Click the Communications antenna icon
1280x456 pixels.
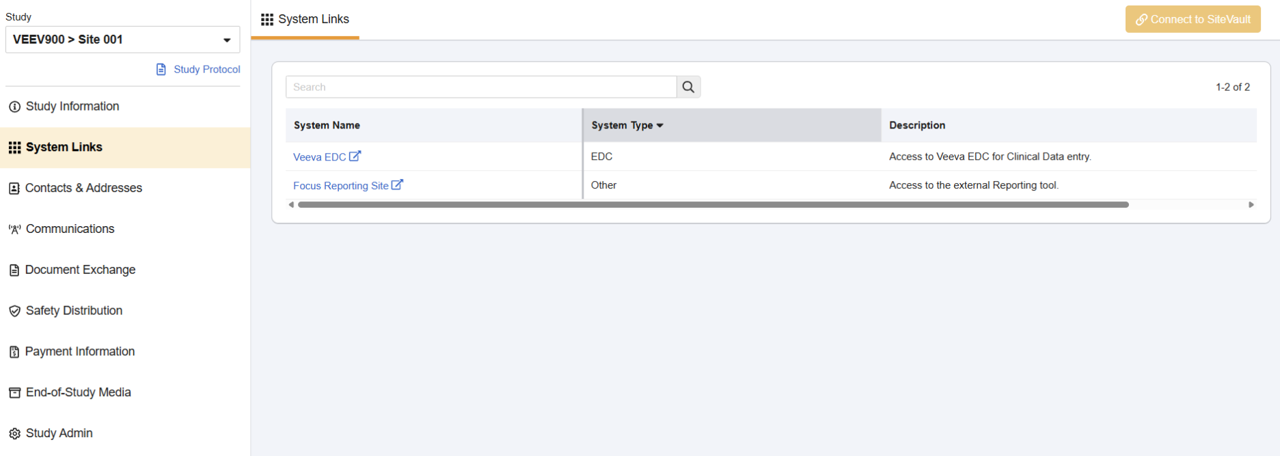tap(14, 229)
